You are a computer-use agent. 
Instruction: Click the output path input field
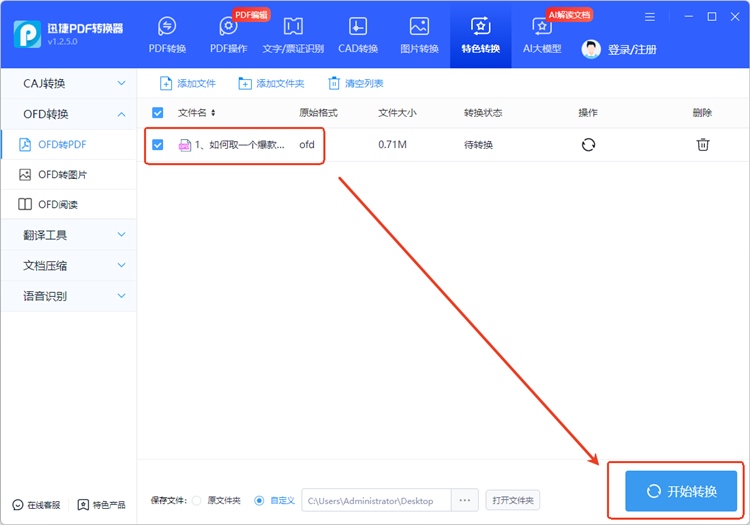pos(376,501)
